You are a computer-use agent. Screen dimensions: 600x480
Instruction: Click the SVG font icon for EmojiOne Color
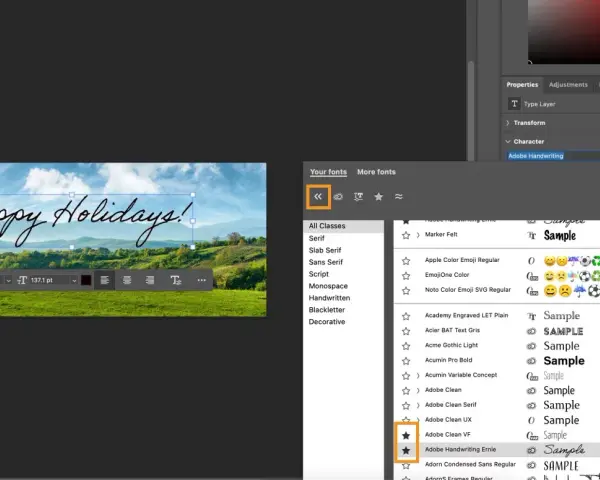click(532, 276)
